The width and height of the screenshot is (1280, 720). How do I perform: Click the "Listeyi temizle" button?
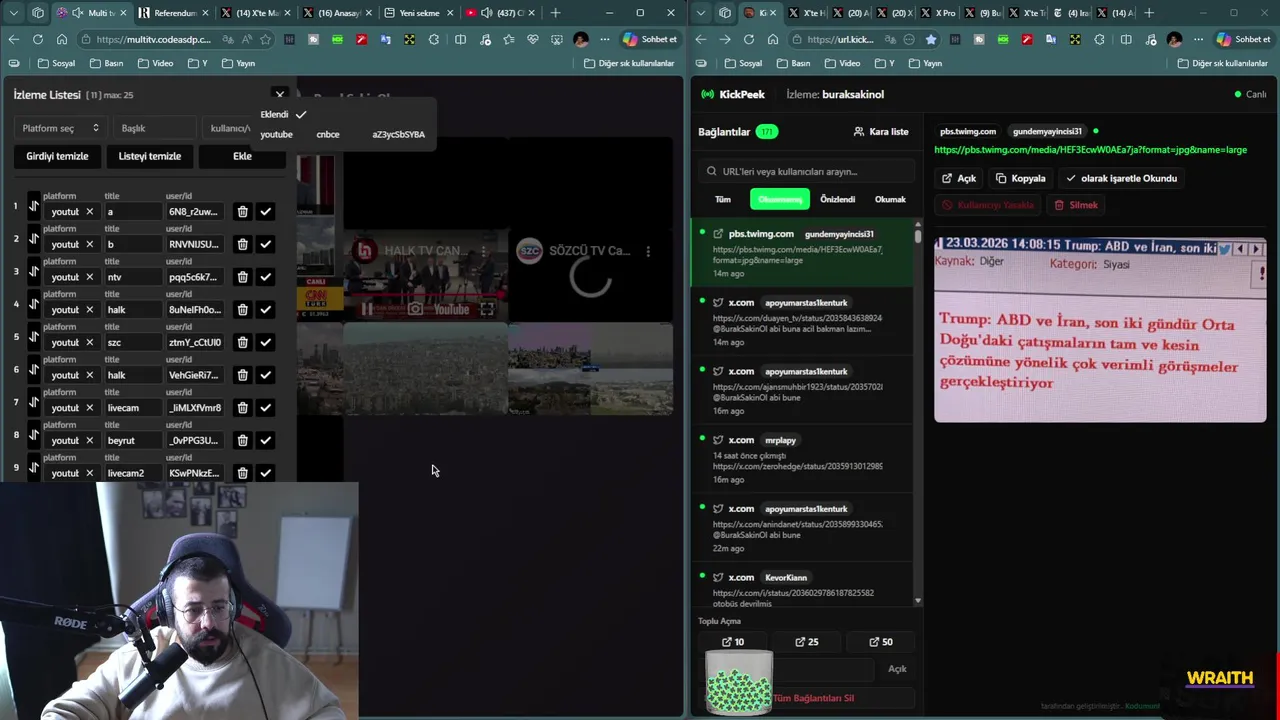click(150, 156)
